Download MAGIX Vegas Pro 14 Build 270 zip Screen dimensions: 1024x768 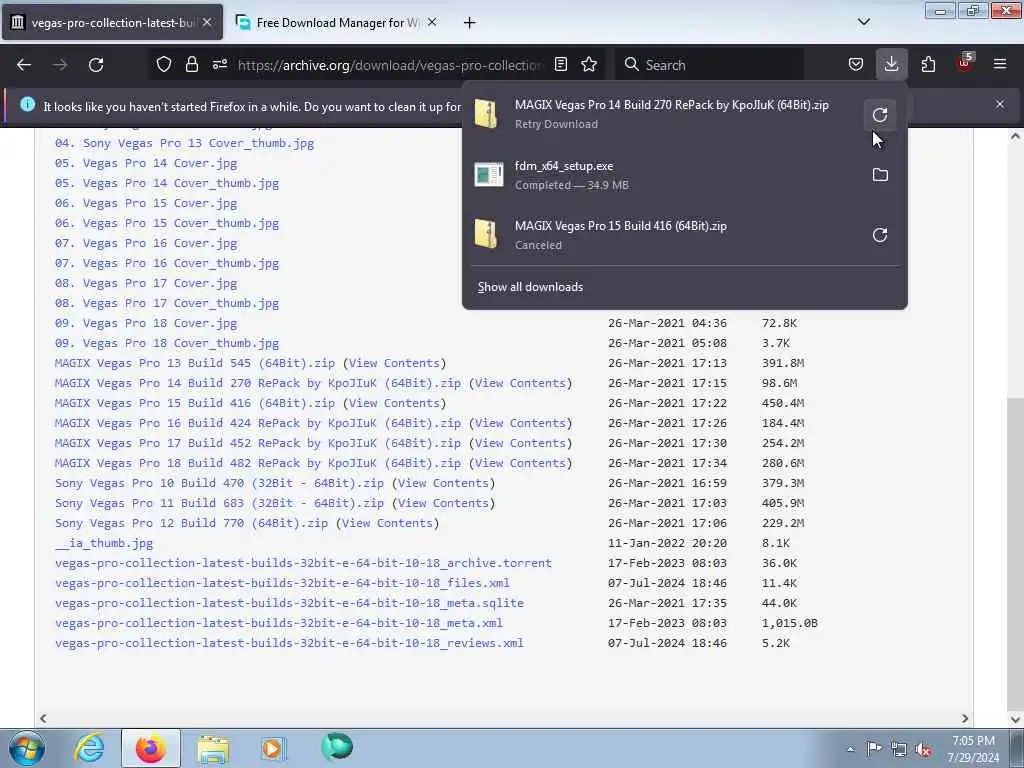[x=258, y=383]
